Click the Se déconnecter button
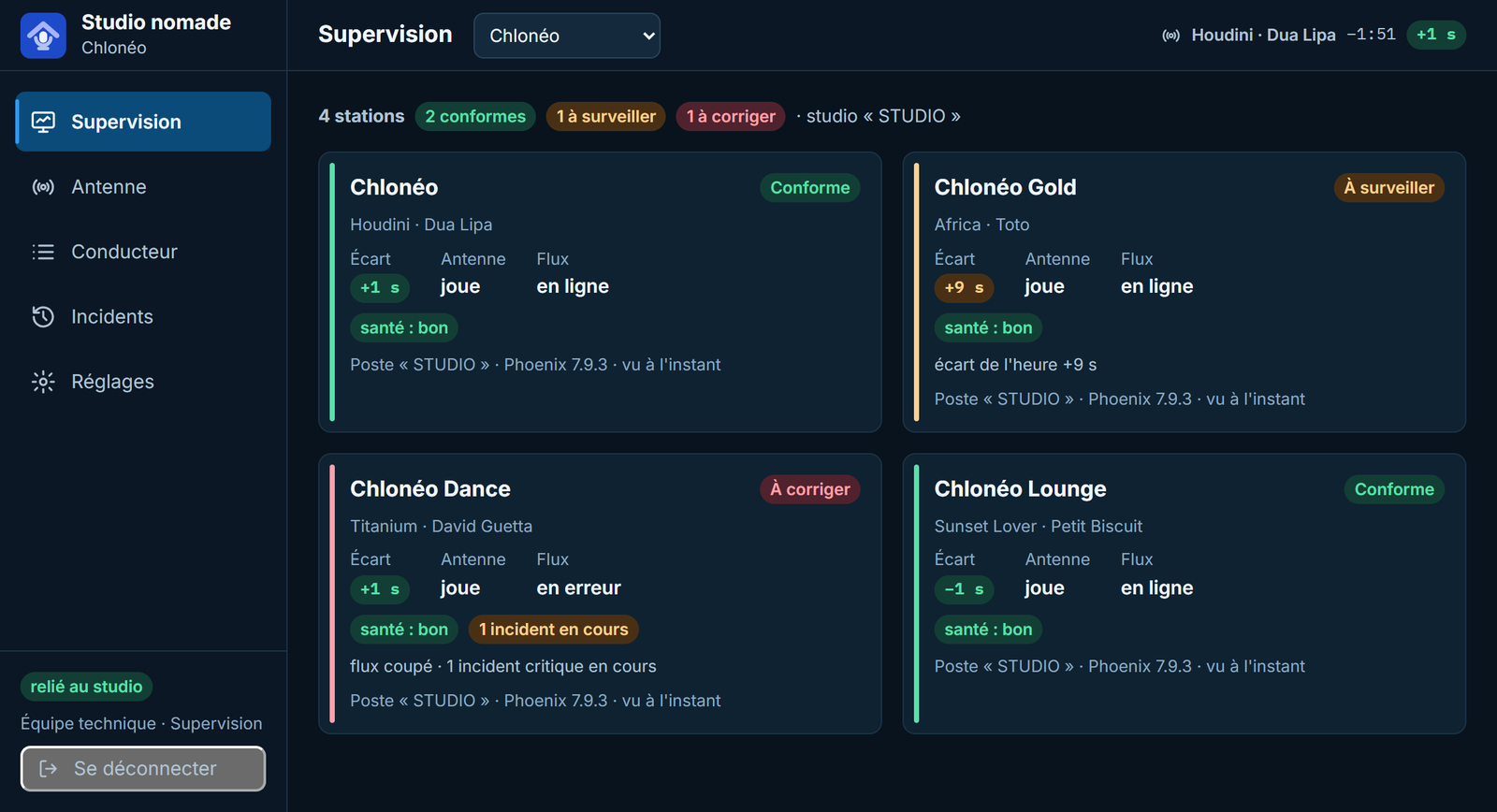This screenshot has height=812, width=1497. [143, 769]
